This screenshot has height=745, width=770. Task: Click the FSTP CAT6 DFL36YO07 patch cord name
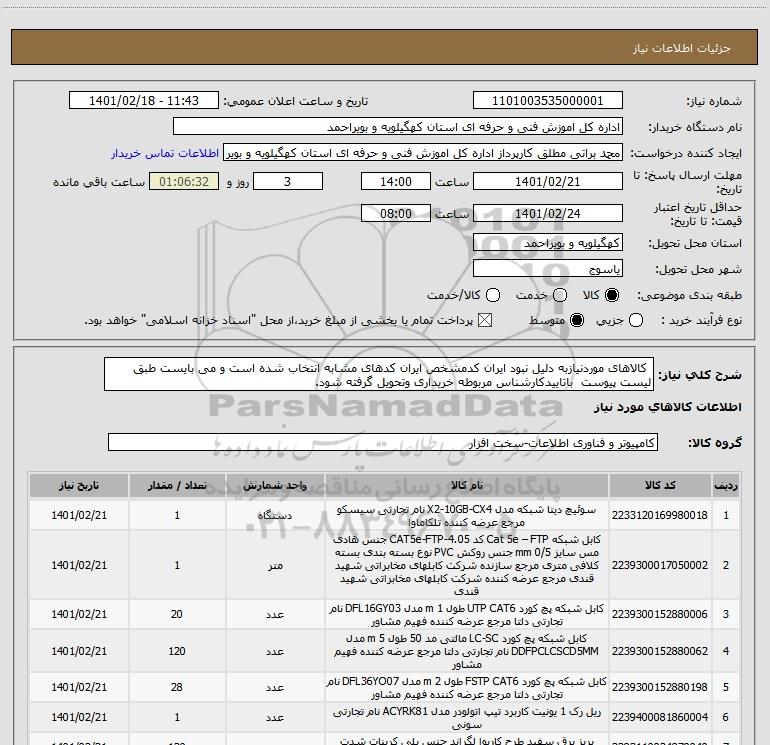point(467,688)
